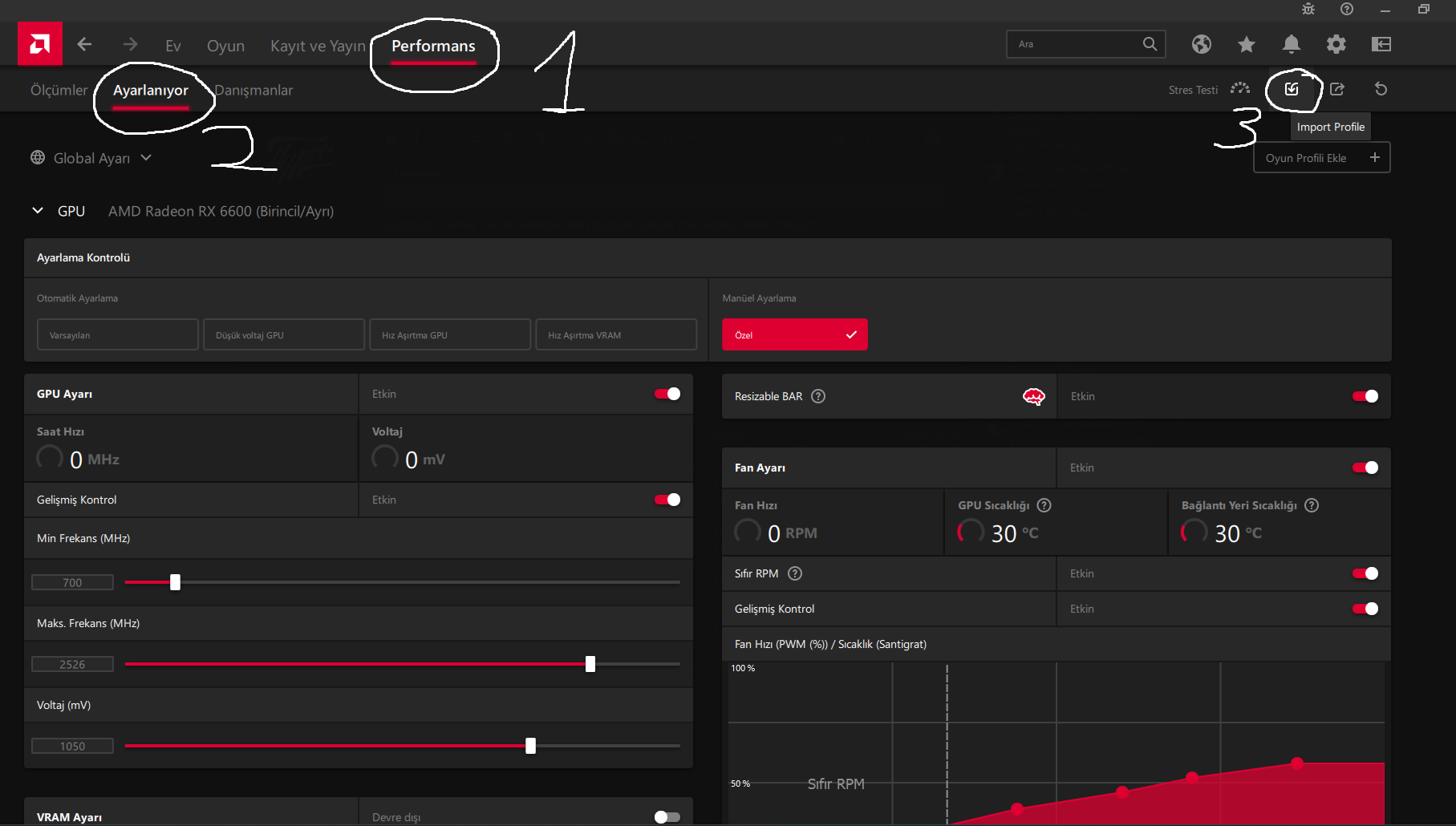Screen dimensions: 1456x826
Task: Click the bug report icon
Action: tap(1308, 9)
